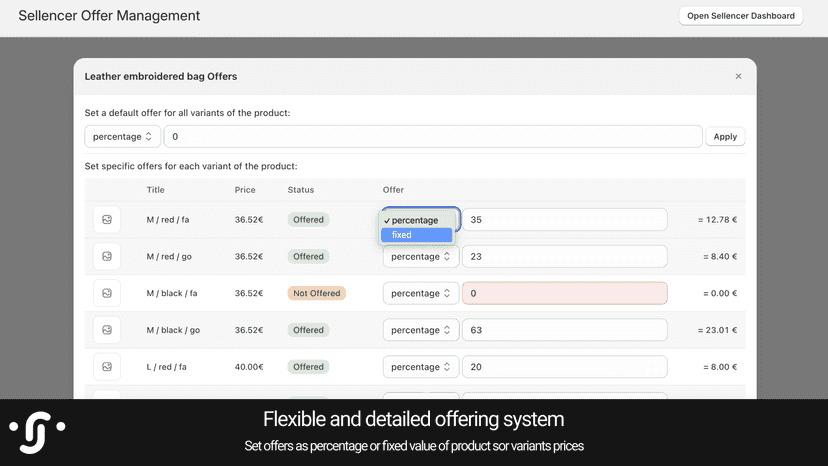Edit highlighted offer value 0 for M / black / fa

564,293
